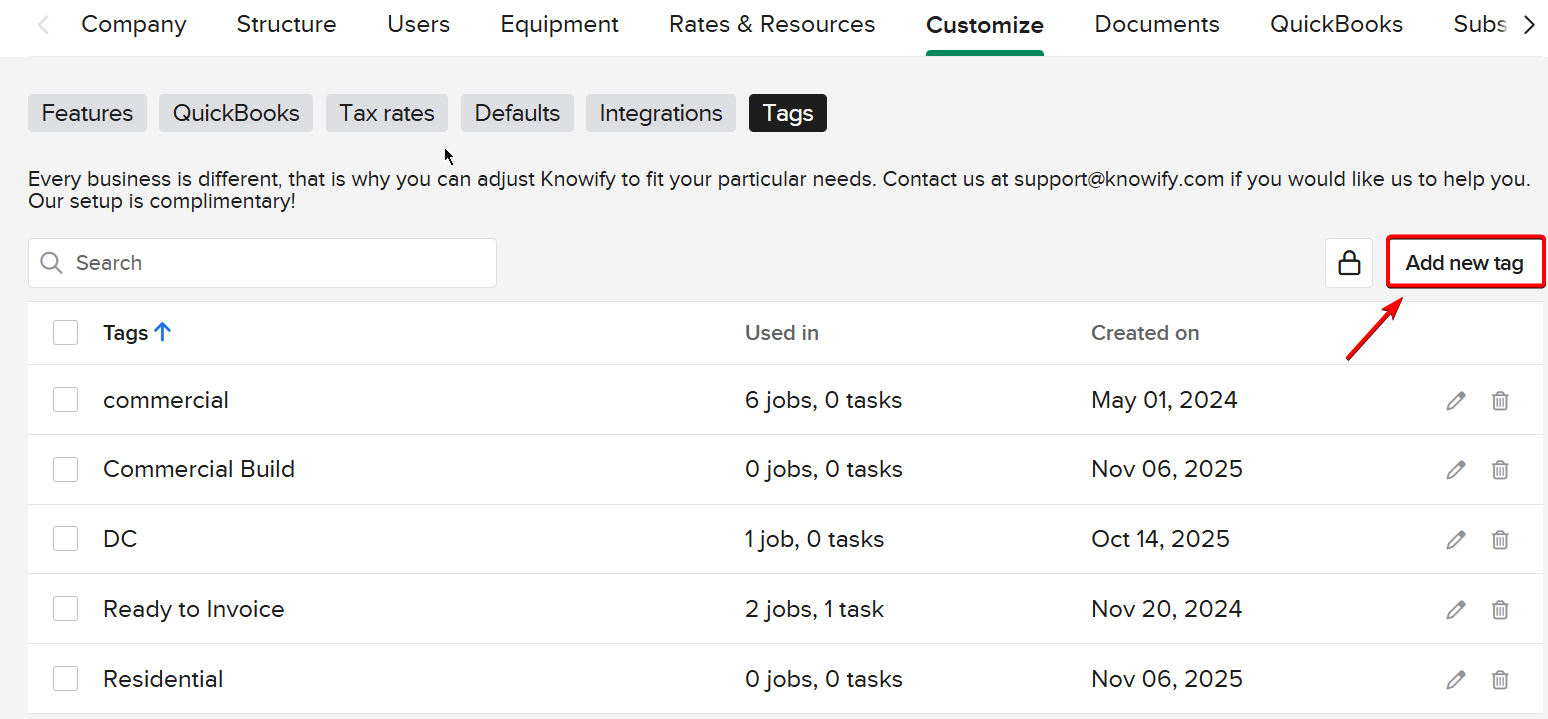Delete the DC tag
Image resolution: width=1548 pixels, height=719 pixels.
coord(1500,540)
